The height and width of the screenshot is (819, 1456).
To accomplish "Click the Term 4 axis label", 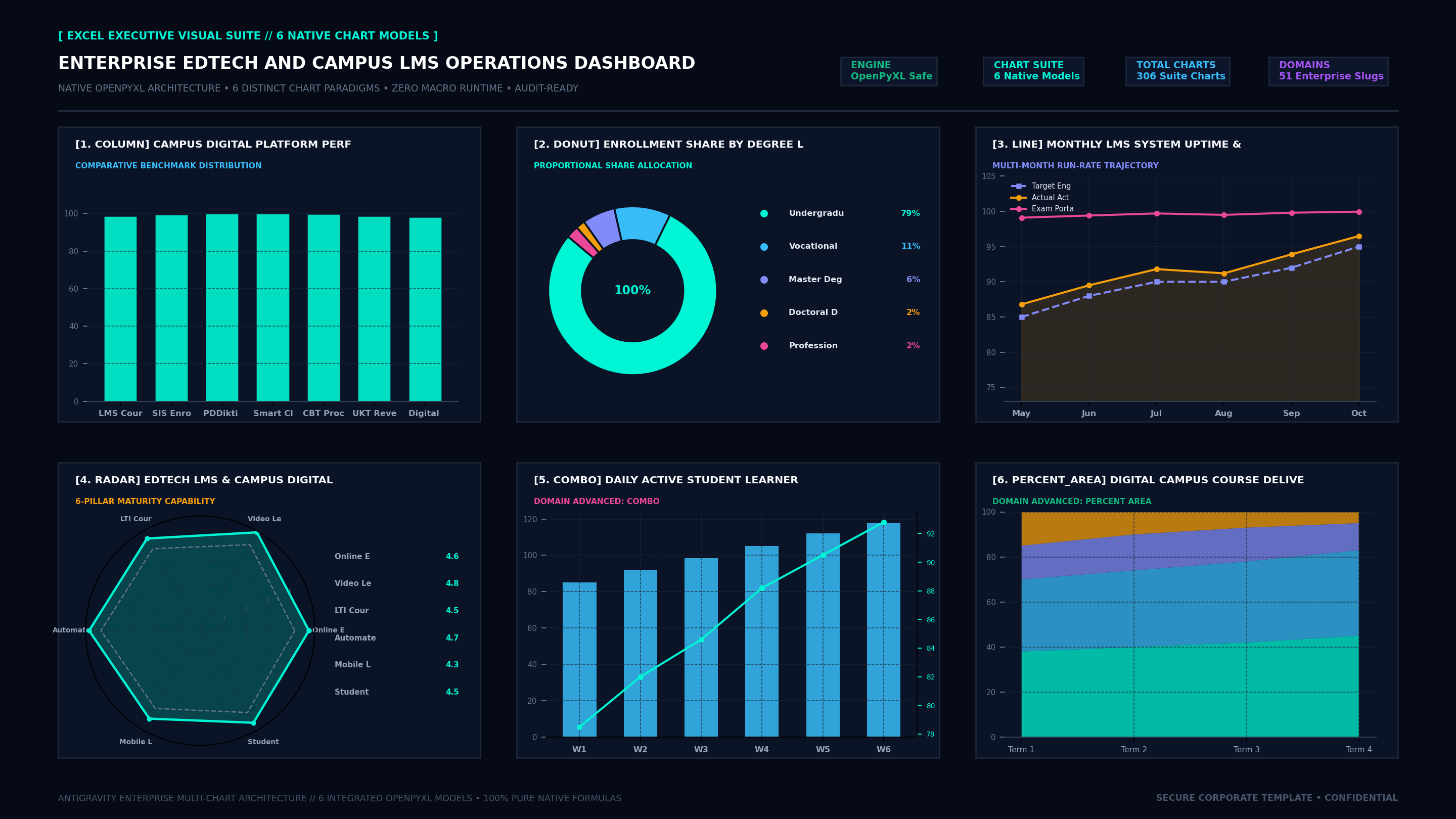I will coord(1359,750).
